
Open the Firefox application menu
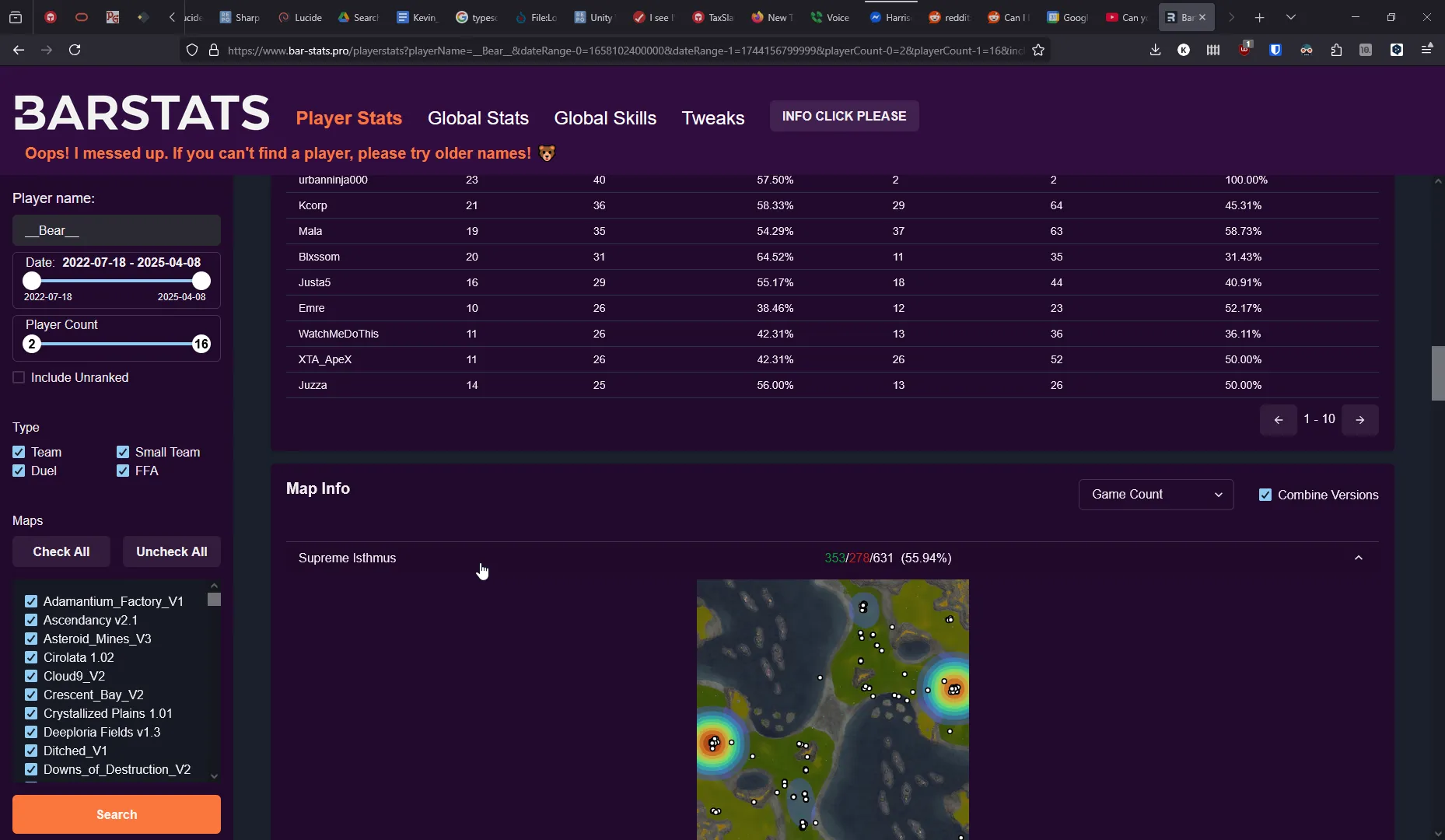1426,50
